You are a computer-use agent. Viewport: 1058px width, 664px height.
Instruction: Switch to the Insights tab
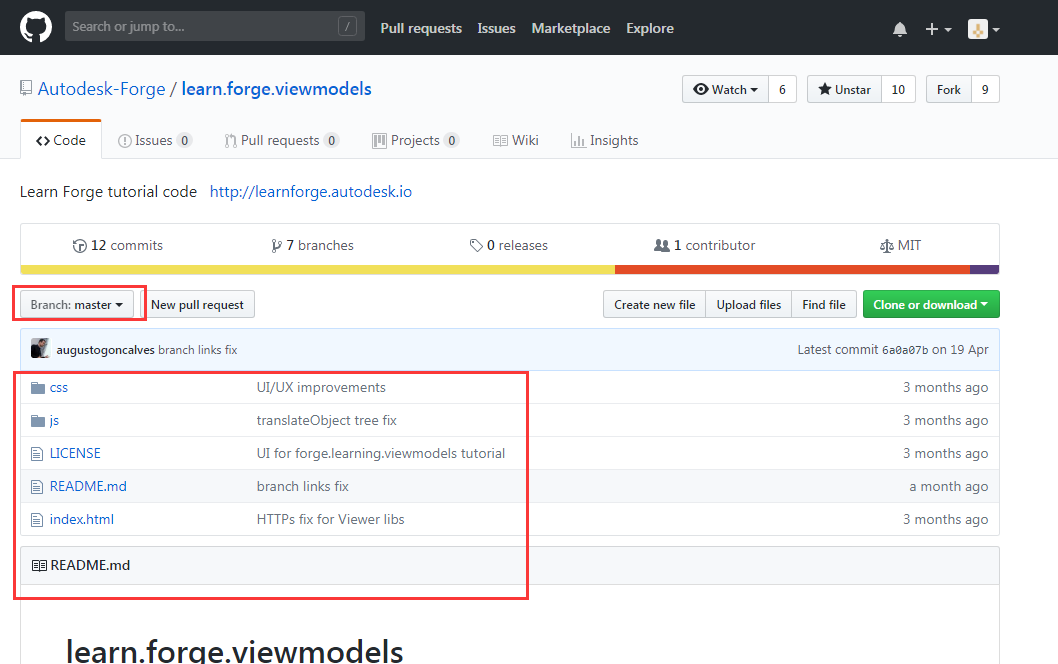[605, 140]
